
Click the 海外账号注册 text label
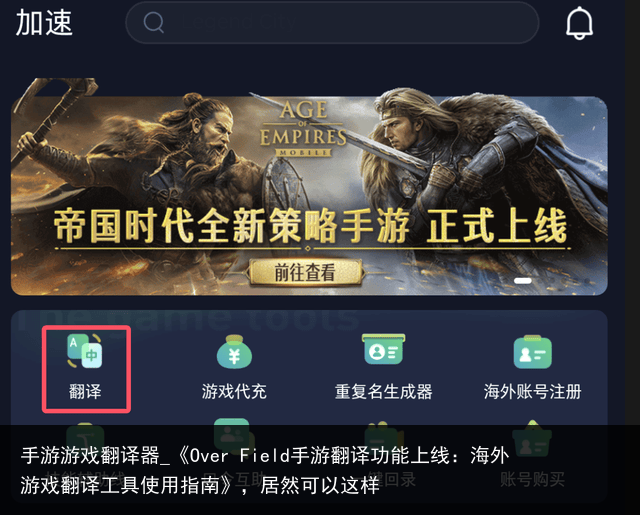click(532, 392)
